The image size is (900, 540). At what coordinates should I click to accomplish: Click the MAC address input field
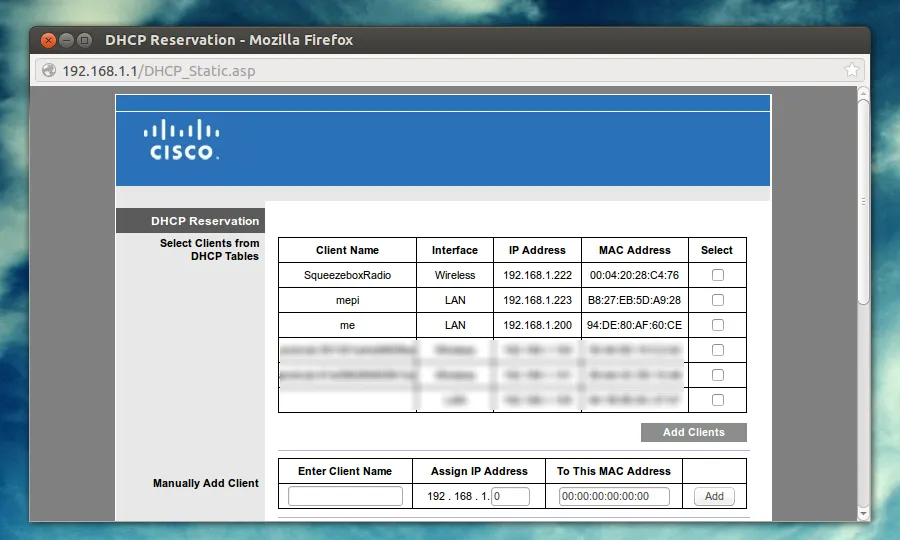pos(614,496)
